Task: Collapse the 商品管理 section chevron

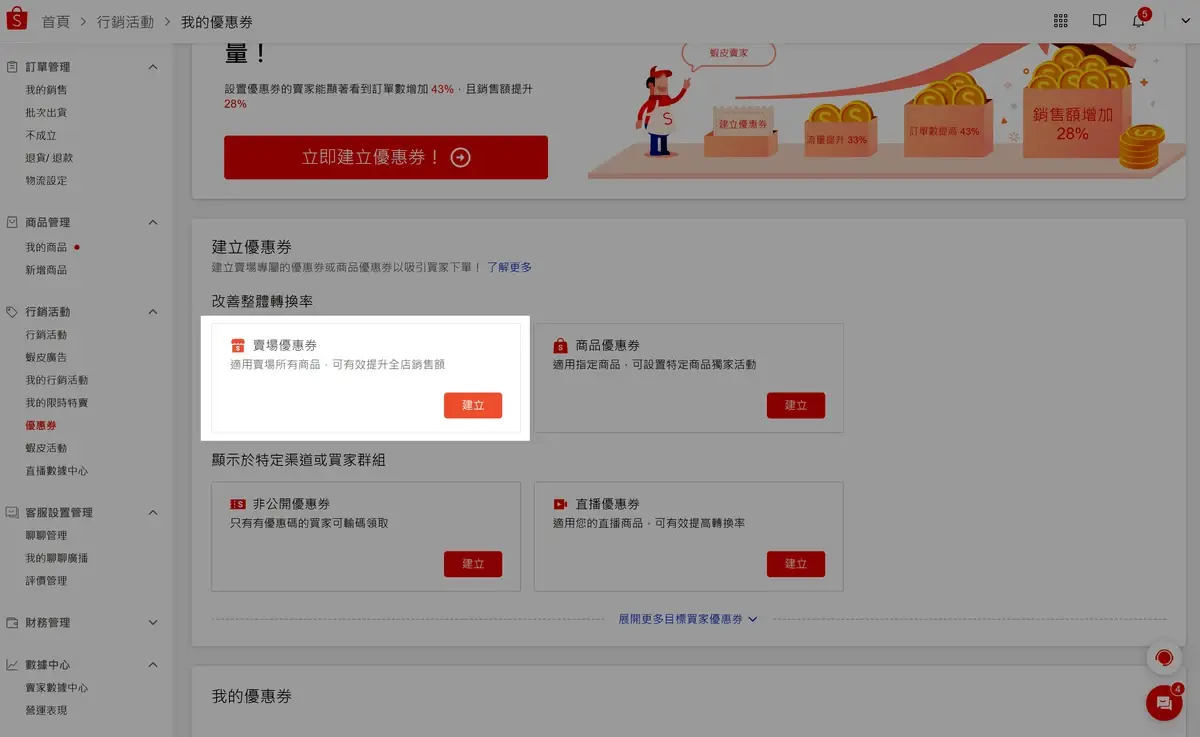Action: (153, 222)
